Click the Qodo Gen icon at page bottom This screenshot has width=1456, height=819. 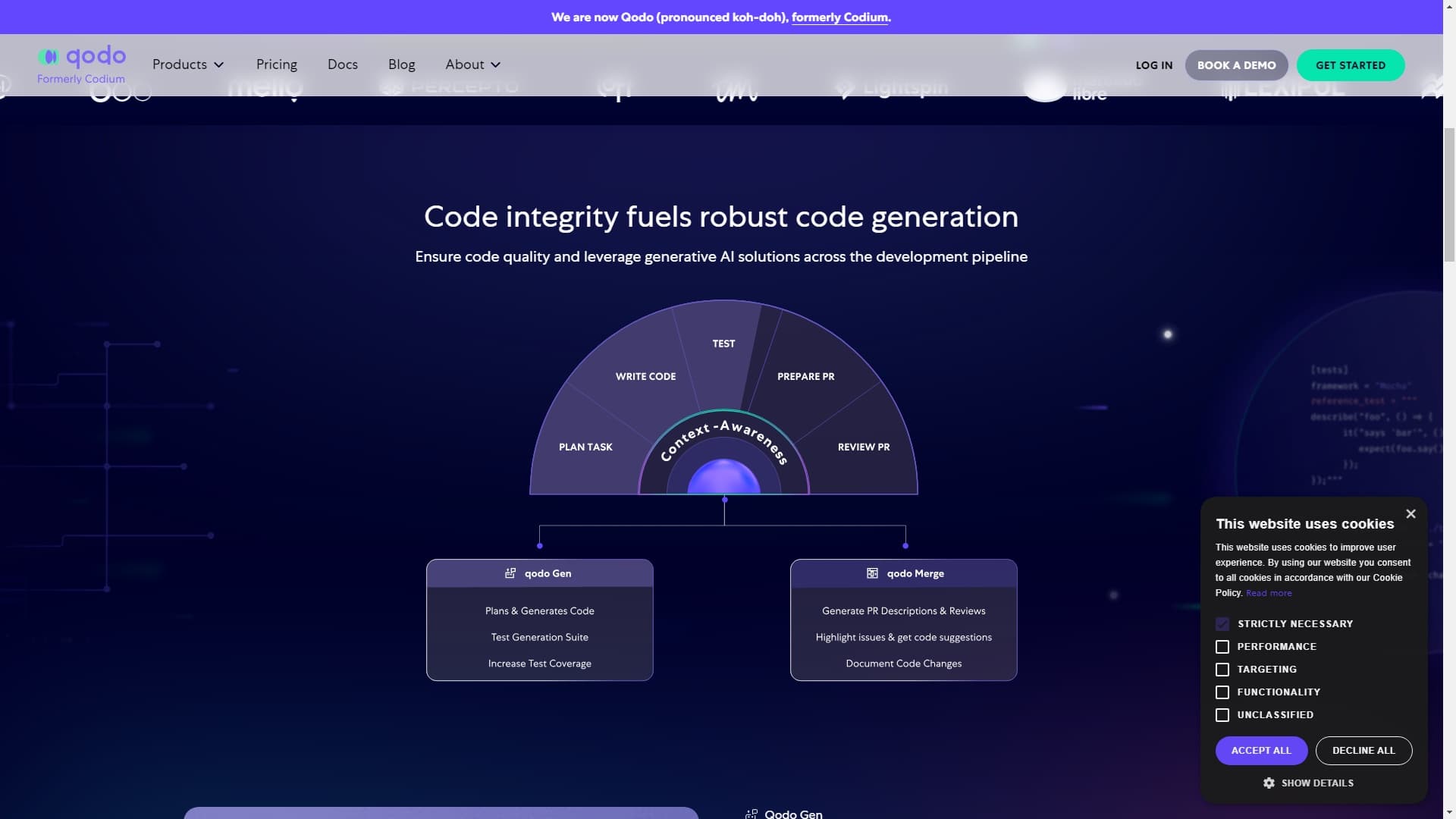click(752, 814)
